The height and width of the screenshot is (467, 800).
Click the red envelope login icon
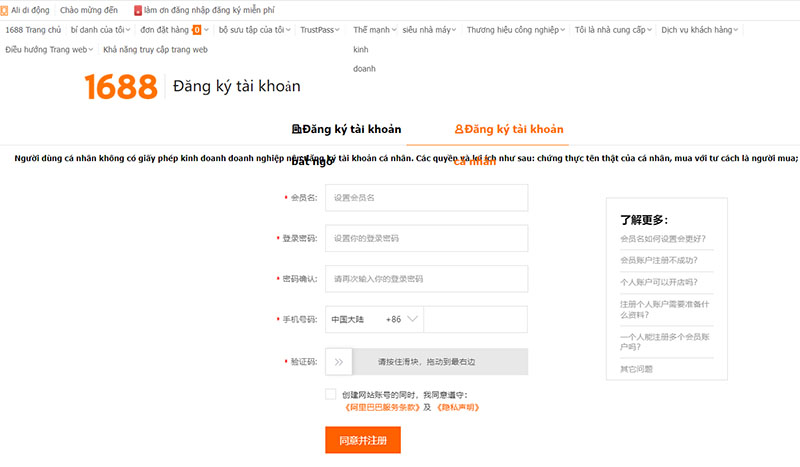[138, 10]
